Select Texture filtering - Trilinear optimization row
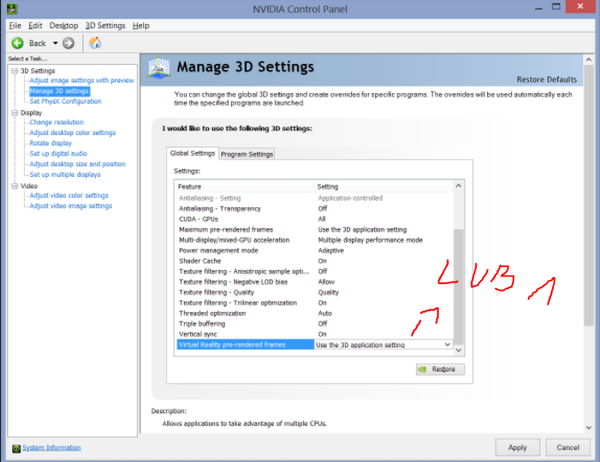Image resolution: width=600 pixels, height=462 pixels. pyautogui.click(x=315, y=303)
